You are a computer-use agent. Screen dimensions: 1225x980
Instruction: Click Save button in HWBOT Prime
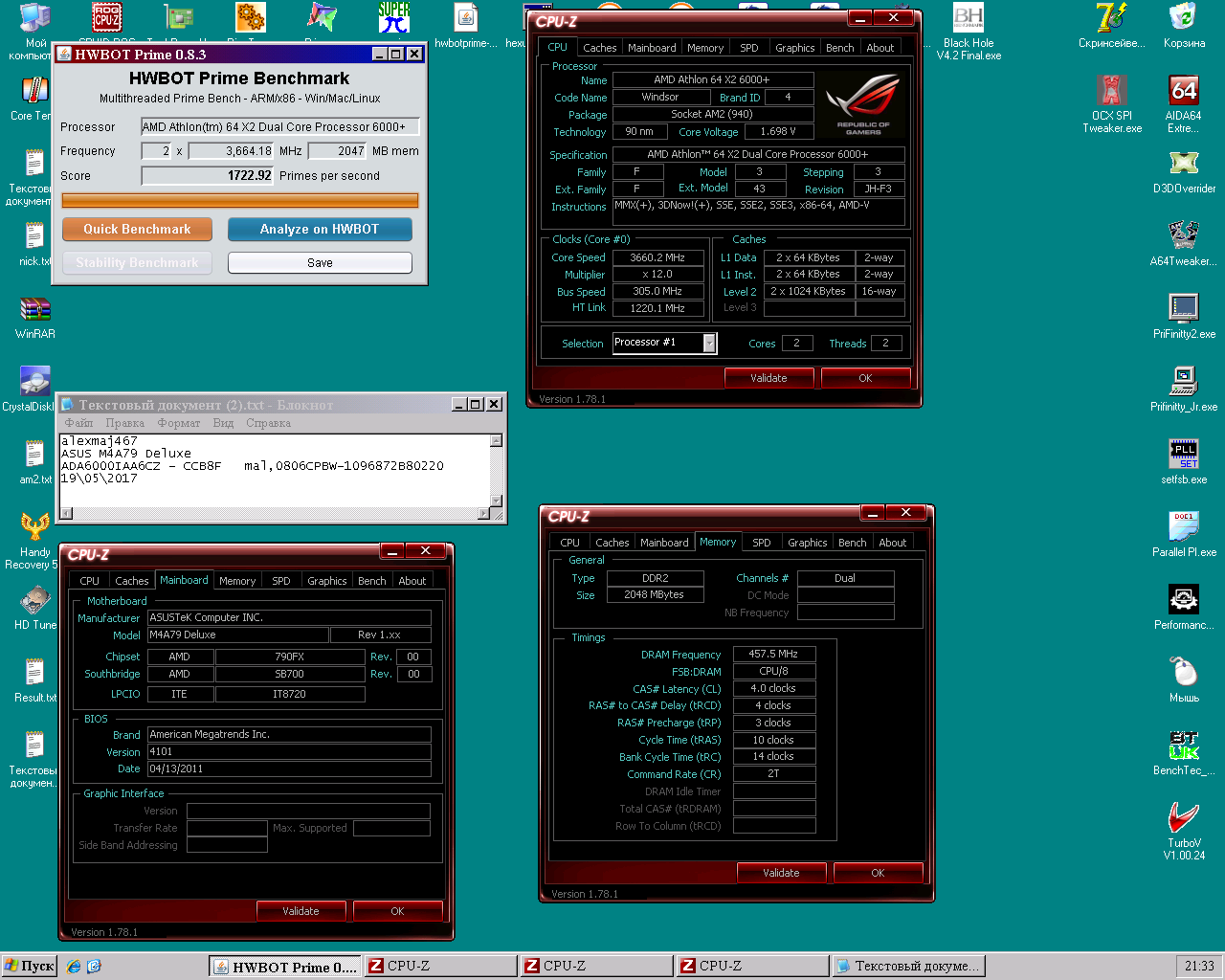tap(320, 262)
